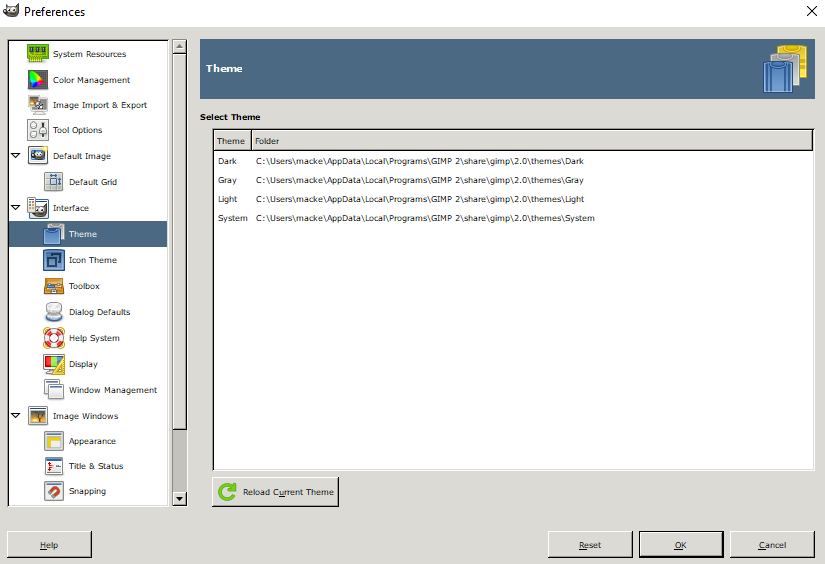The height and width of the screenshot is (564, 825).
Task: Click the Default Grid icon
Action: tap(54, 182)
